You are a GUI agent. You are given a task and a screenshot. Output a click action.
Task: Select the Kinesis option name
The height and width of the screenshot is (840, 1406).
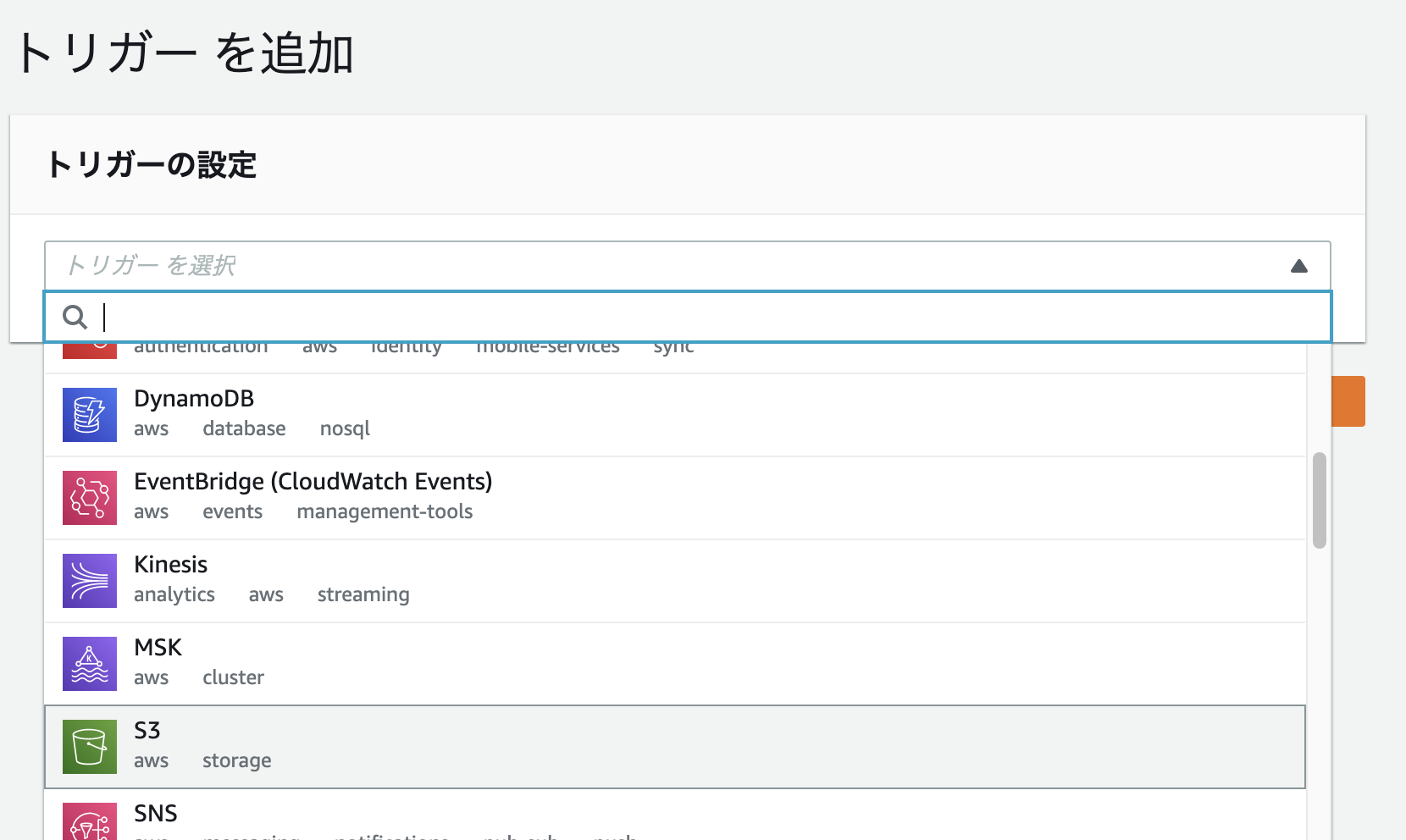(x=170, y=565)
